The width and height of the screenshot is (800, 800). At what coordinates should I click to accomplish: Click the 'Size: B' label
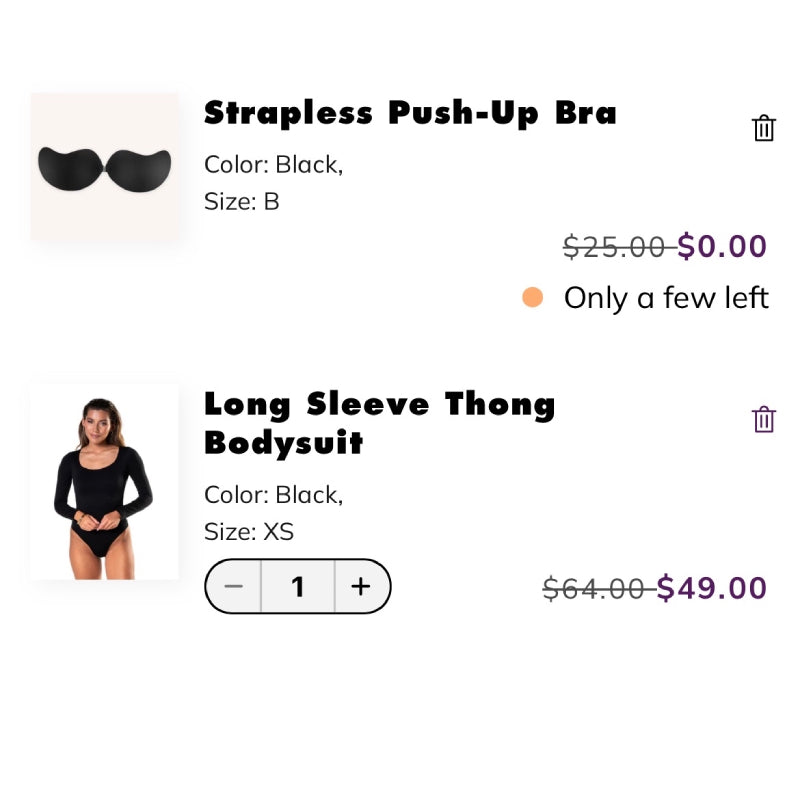coord(242,201)
